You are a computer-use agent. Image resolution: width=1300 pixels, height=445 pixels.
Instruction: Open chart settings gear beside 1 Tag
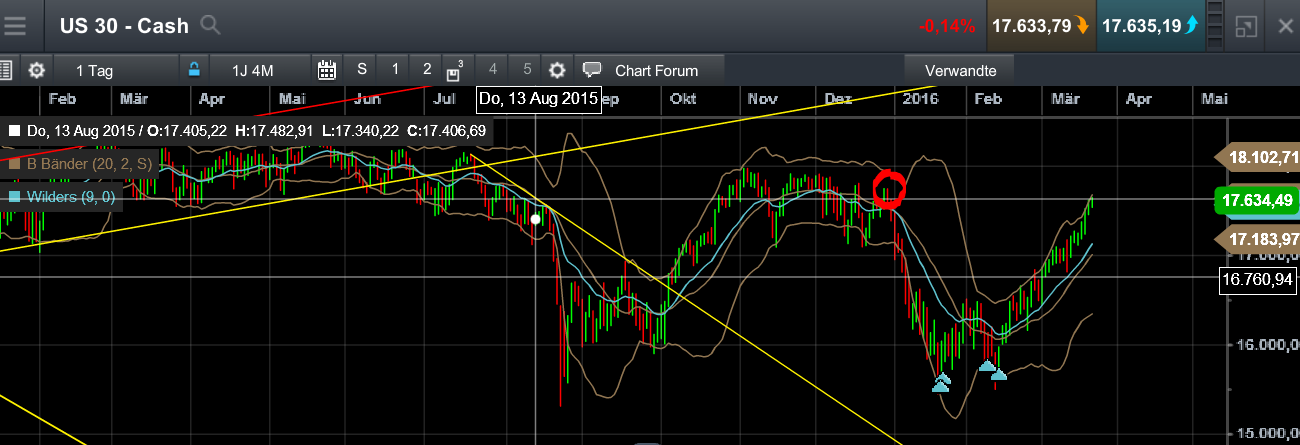click(x=37, y=70)
